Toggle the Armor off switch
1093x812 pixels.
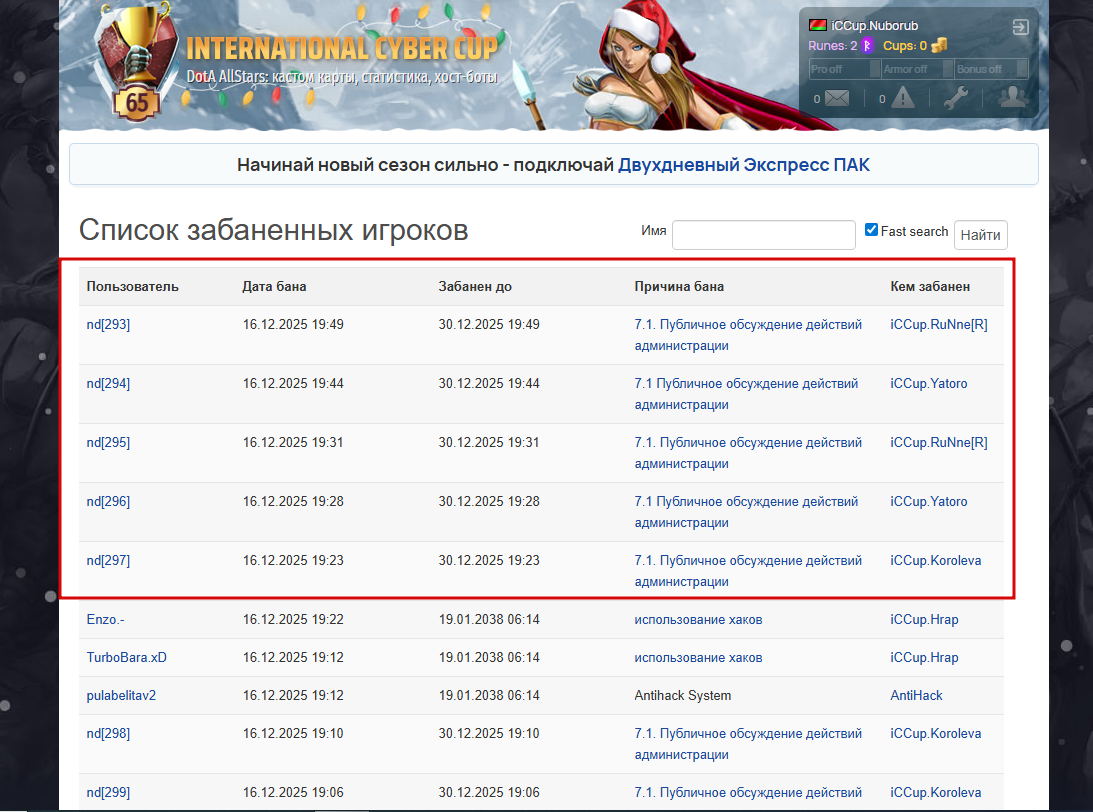tap(917, 69)
